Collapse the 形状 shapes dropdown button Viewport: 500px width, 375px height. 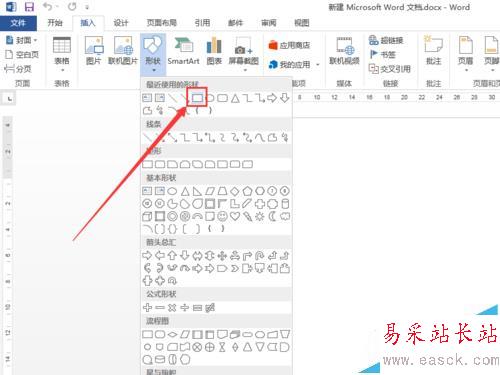point(153,55)
